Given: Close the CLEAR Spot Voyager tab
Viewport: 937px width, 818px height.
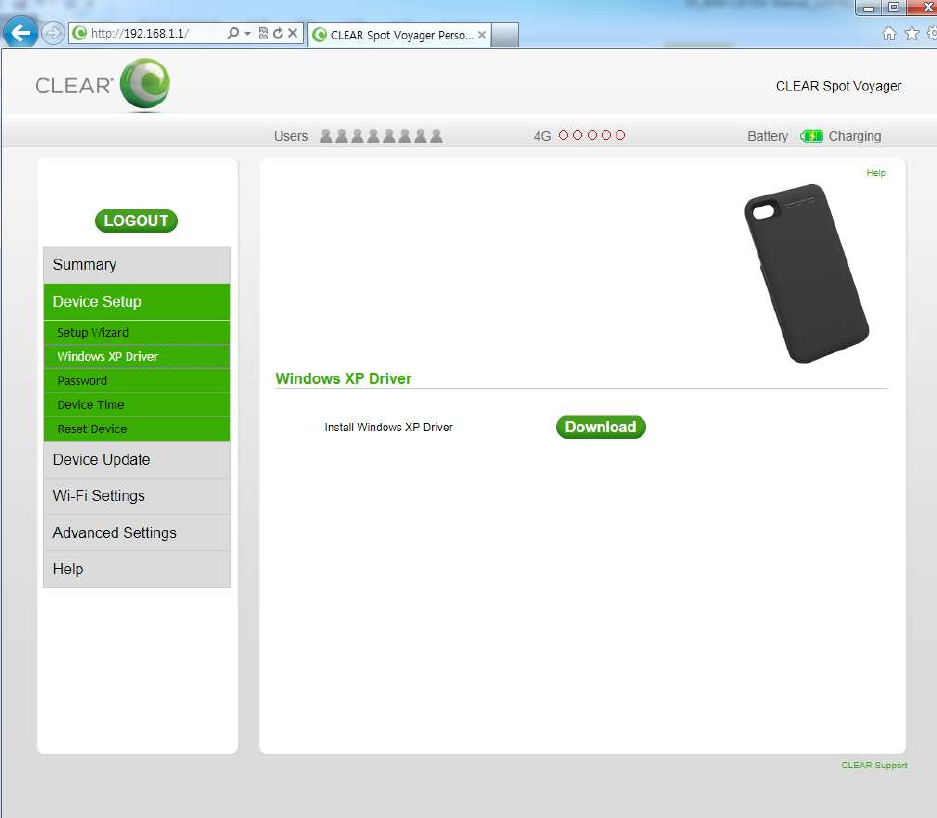Looking at the screenshot, I should point(482,35).
